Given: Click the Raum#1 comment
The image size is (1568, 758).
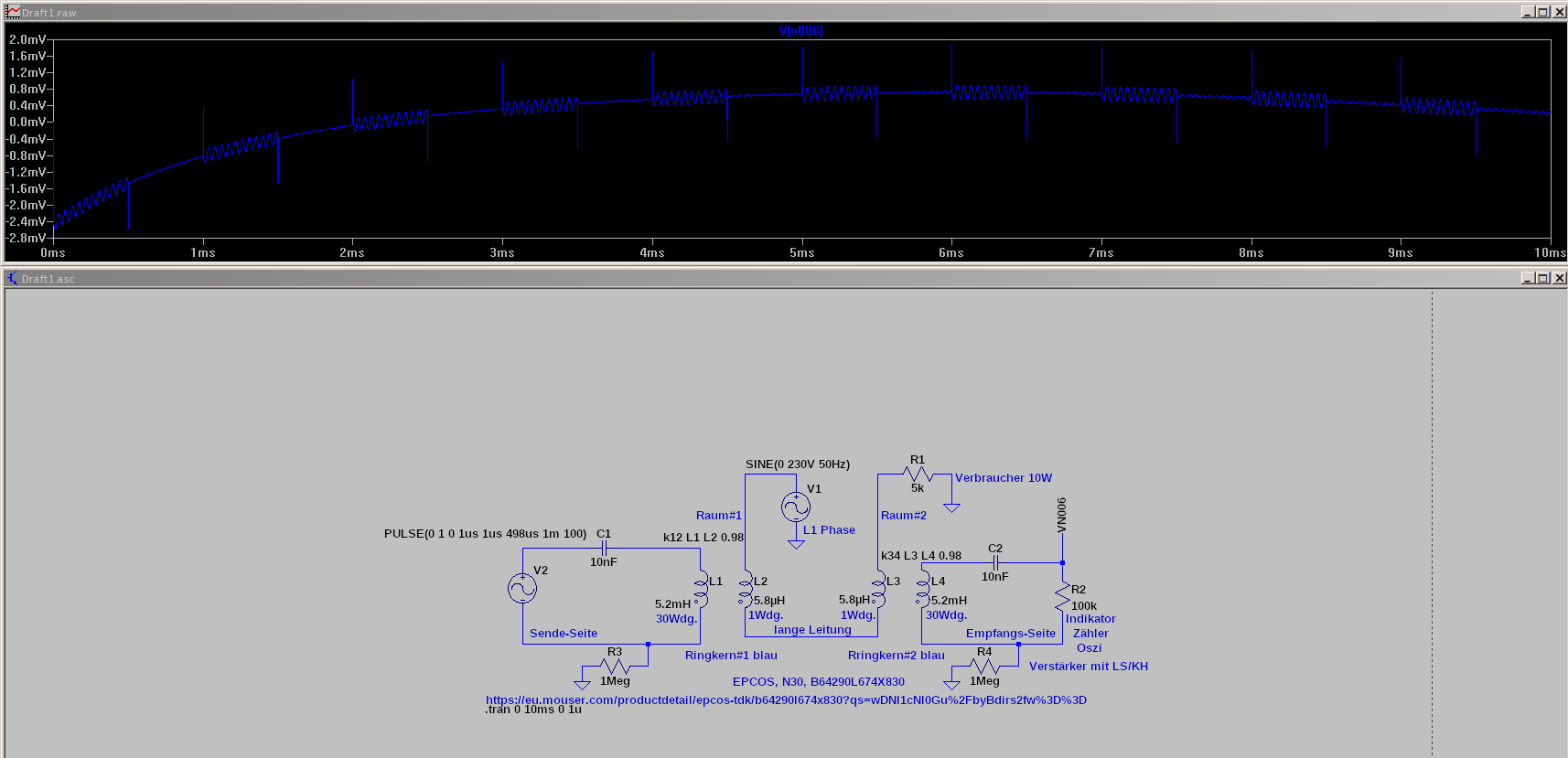Looking at the screenshot, I should (719, 515).
